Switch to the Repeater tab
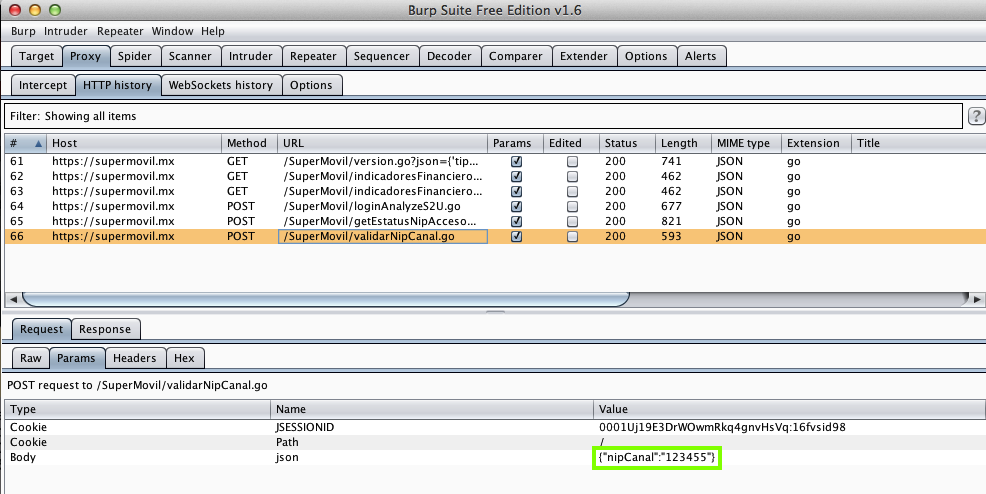 [x=314, y=56]
